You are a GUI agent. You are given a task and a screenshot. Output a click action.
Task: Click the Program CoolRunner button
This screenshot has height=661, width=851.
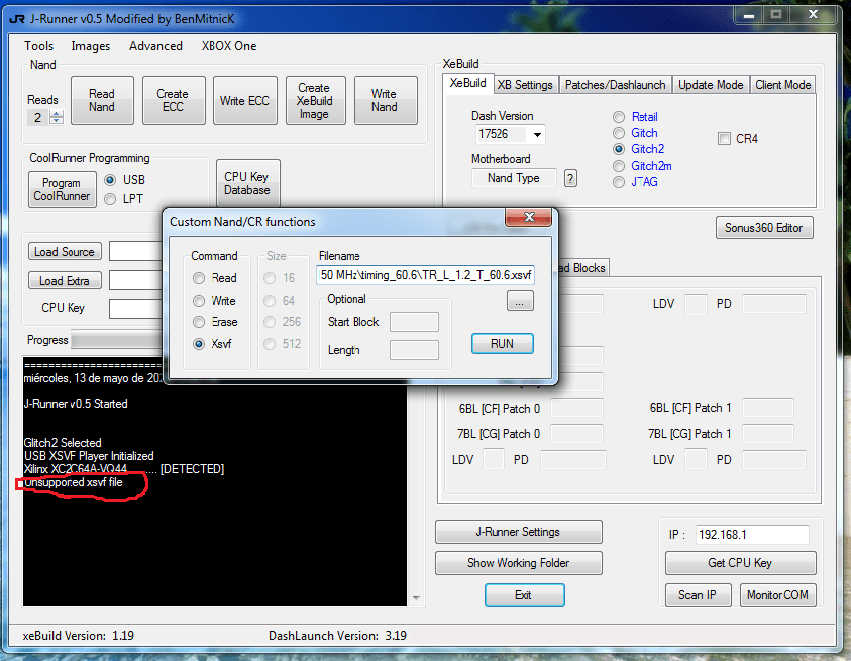coord(62,189)
